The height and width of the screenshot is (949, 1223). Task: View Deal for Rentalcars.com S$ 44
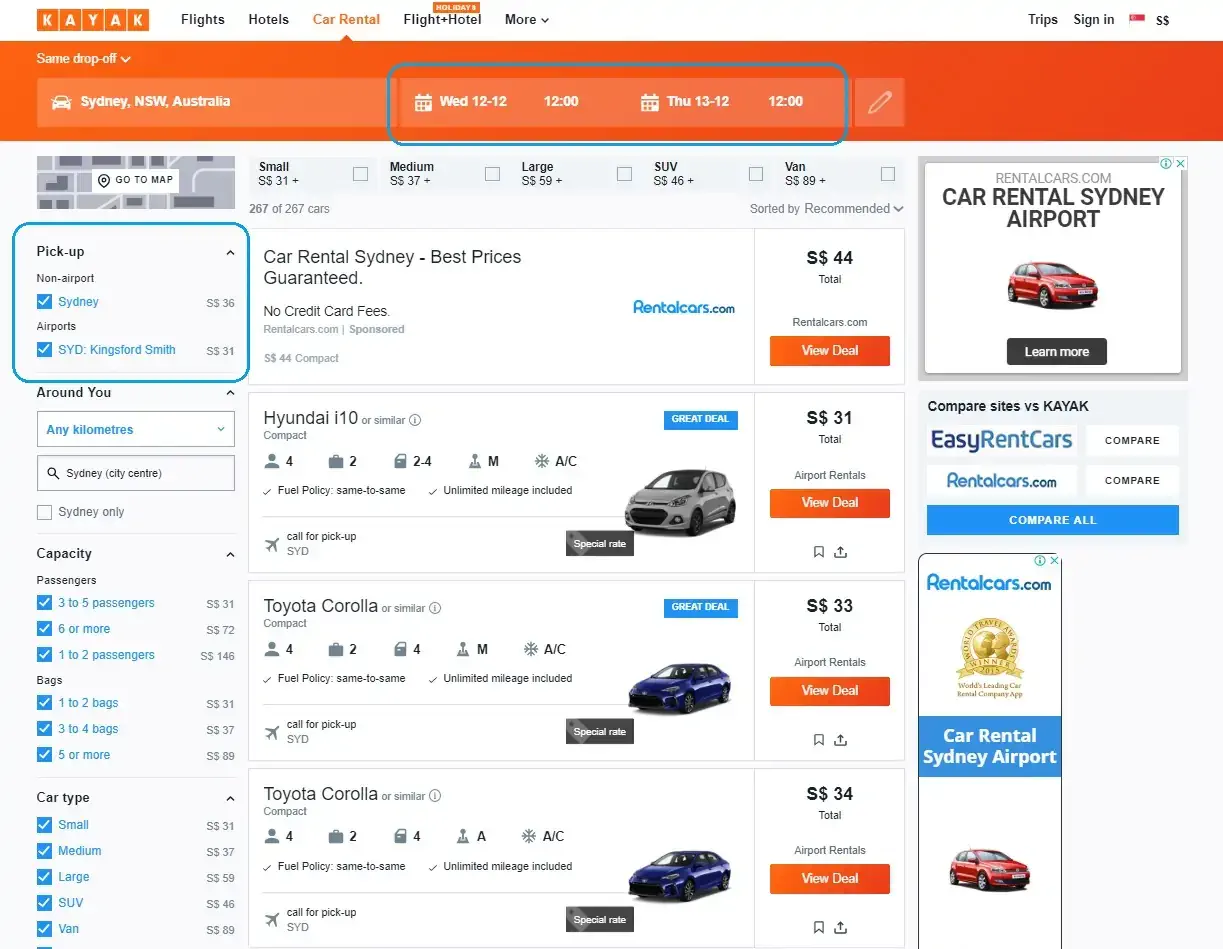pyautogui.click(x=830, y=351)
